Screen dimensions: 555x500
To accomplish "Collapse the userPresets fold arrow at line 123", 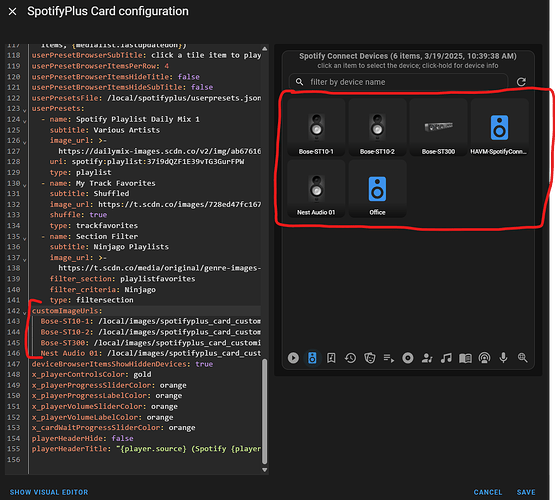I will [x=24, y=110].
